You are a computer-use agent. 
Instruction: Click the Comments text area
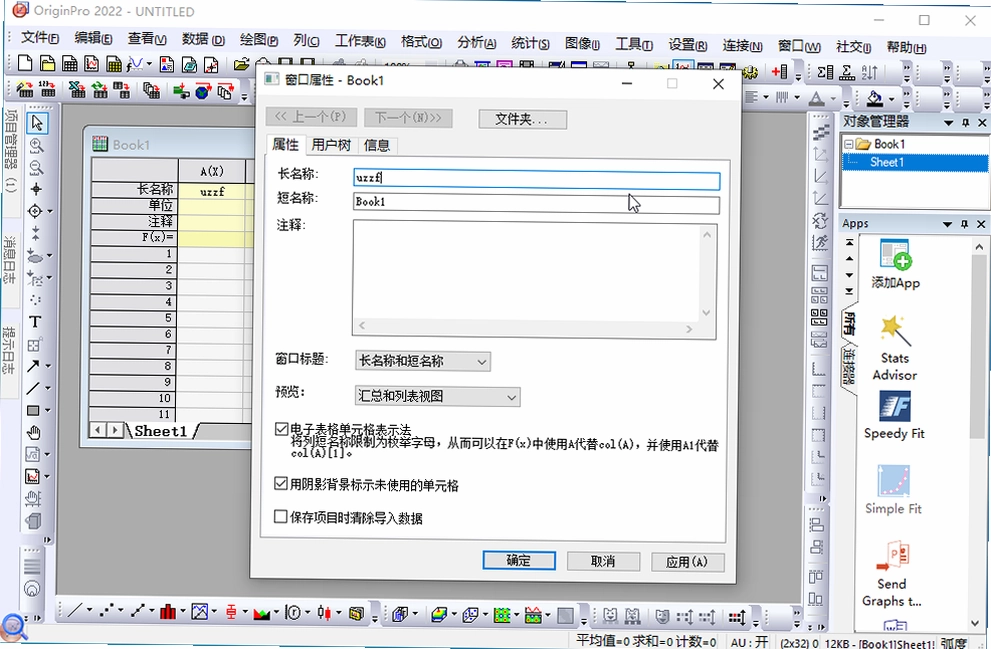coord(534,279)
